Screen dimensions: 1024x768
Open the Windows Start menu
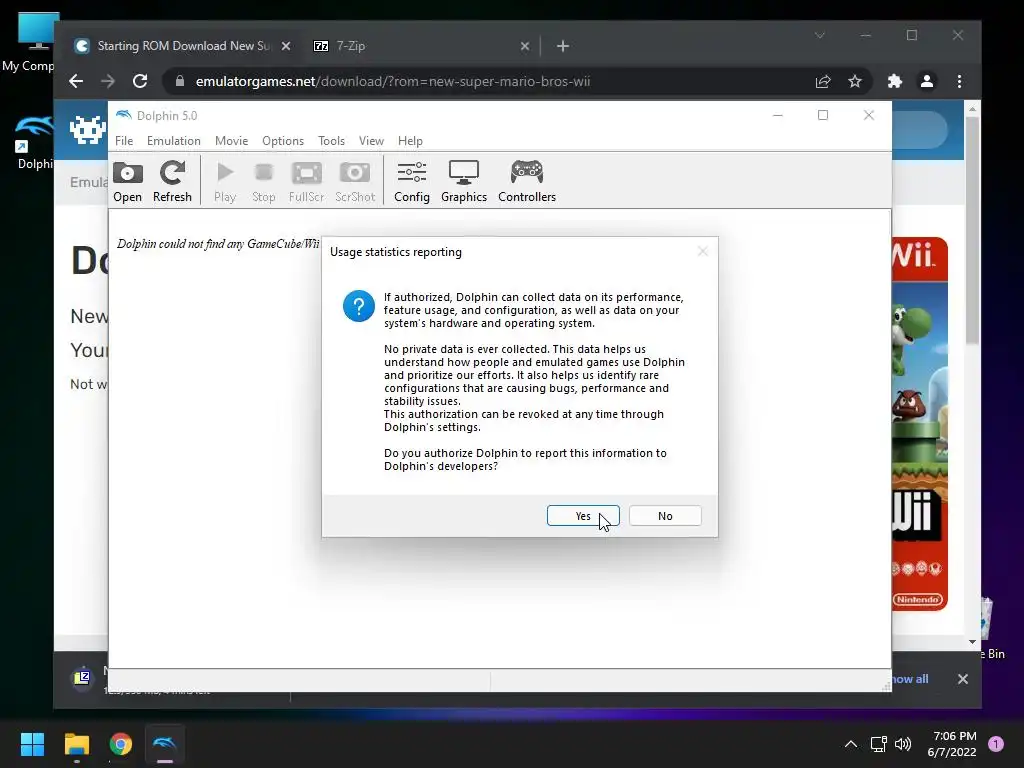coord(32,744)
